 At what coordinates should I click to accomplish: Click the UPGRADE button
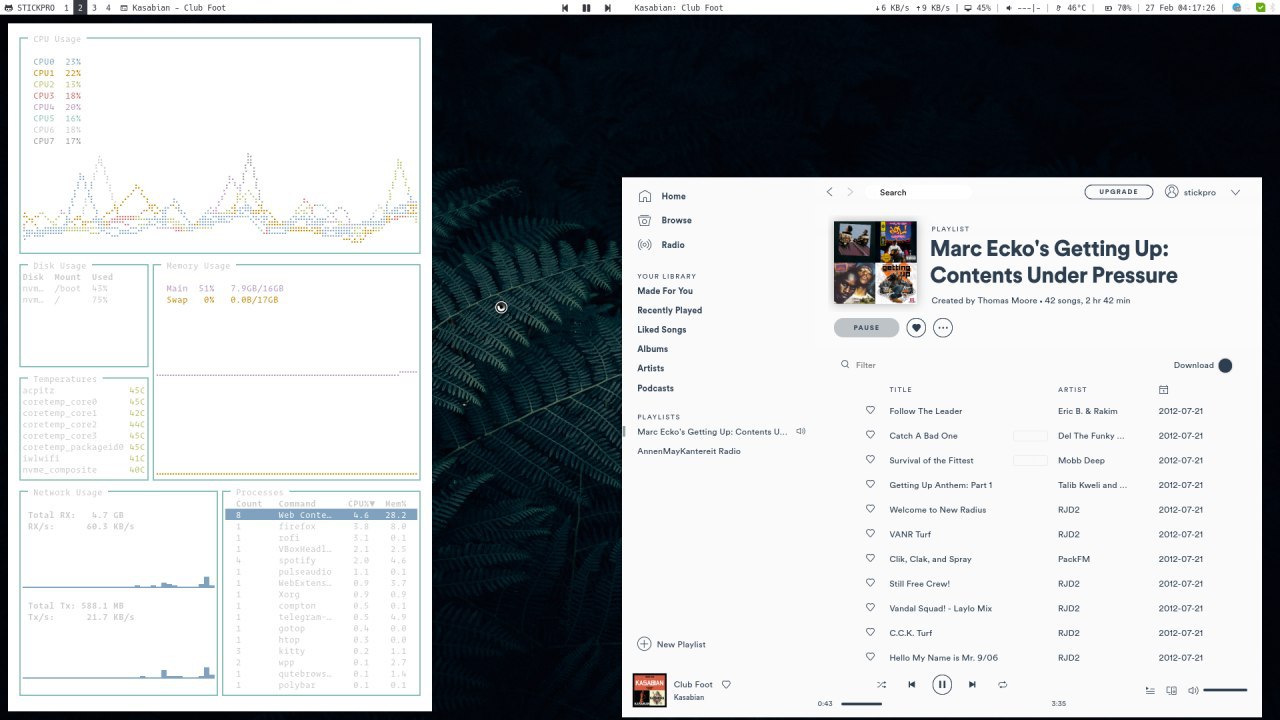pos(1118,192)
